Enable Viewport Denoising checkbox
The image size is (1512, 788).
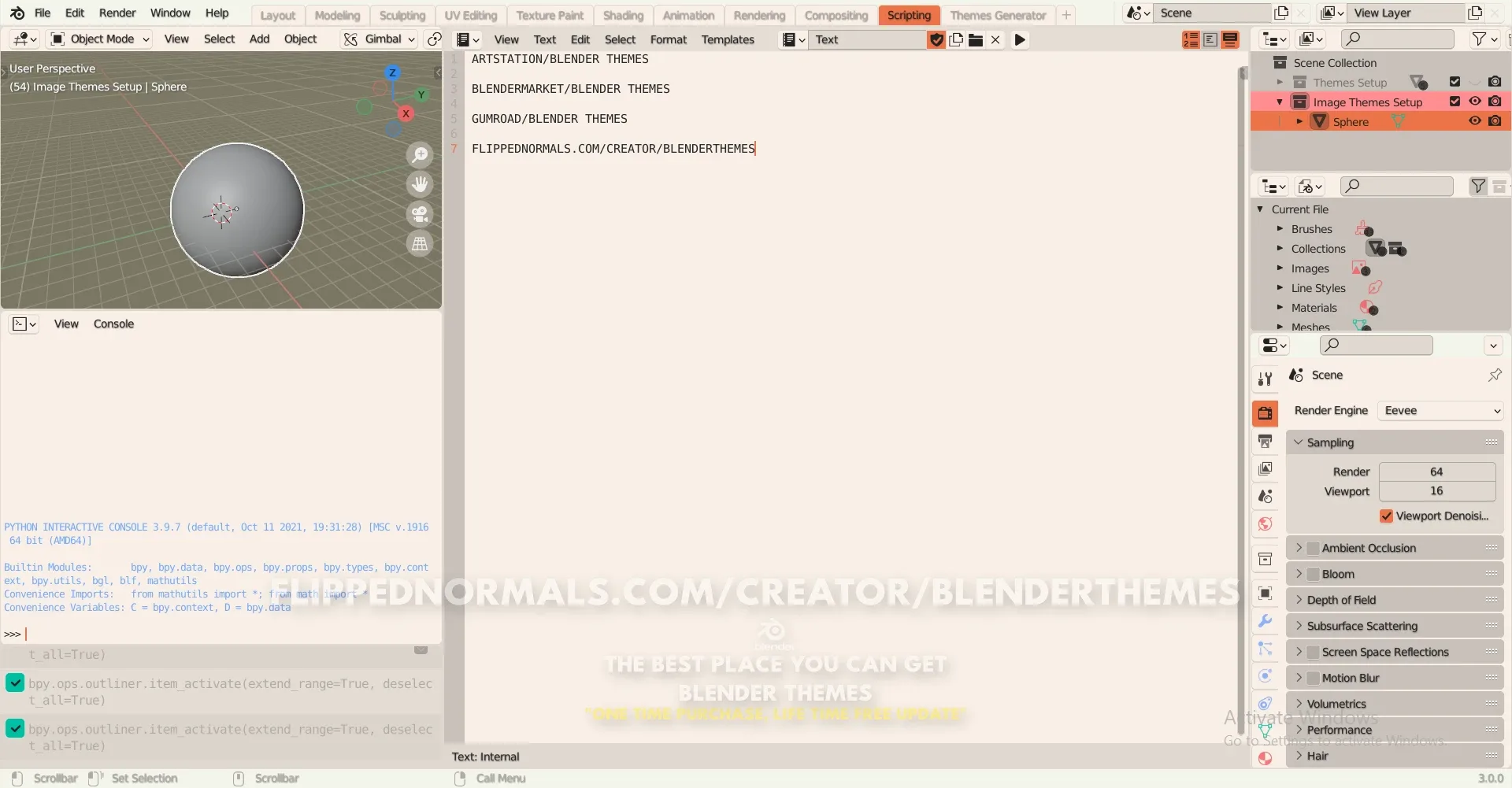1387,516
